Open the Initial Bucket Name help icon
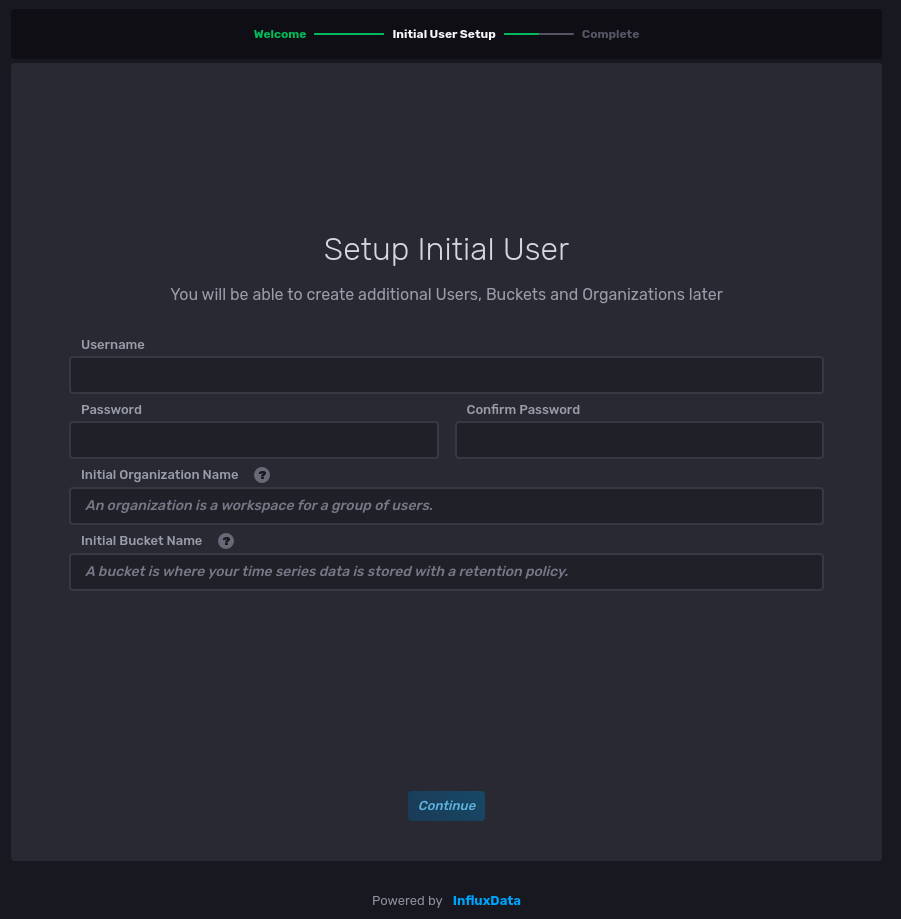The height and width of the screenshot is (919, 901). point(226,541)
